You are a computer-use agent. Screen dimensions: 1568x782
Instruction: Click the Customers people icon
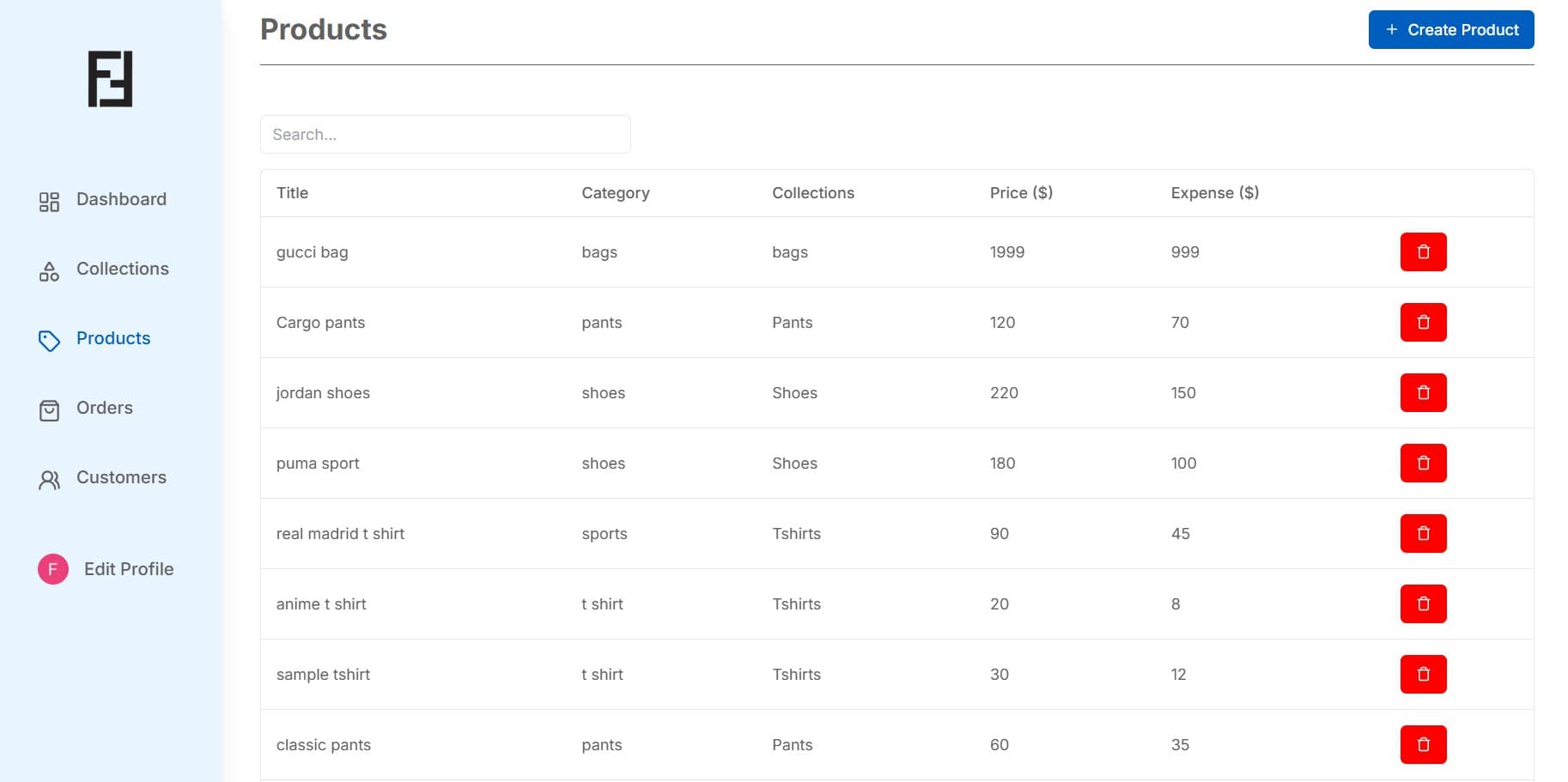coord(49,480)
